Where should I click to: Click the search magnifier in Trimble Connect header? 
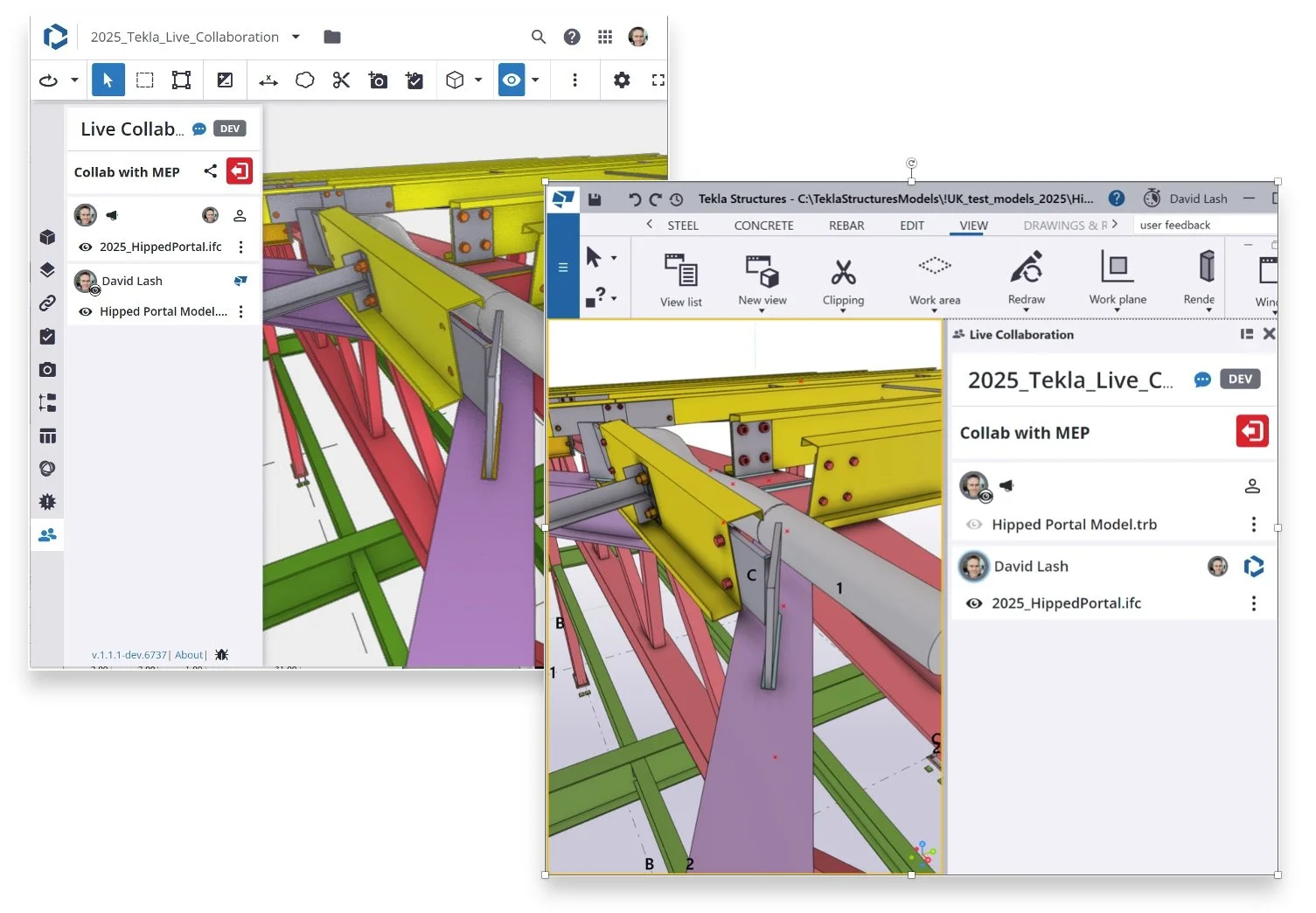(539, 37)
